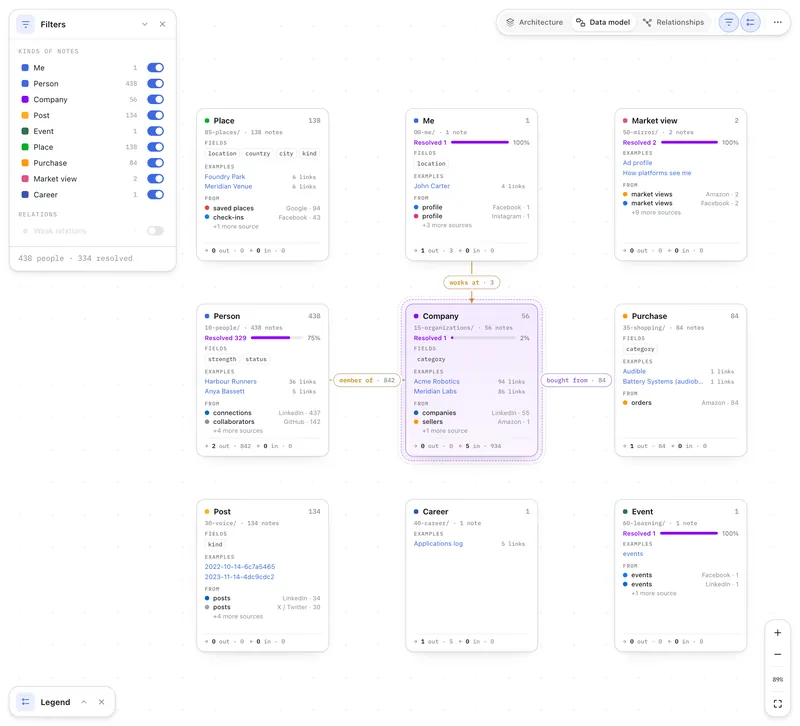The height and width of the screenshot is (726, 800).
Task: Disable the Company filter switch
Action: (156, 99)
